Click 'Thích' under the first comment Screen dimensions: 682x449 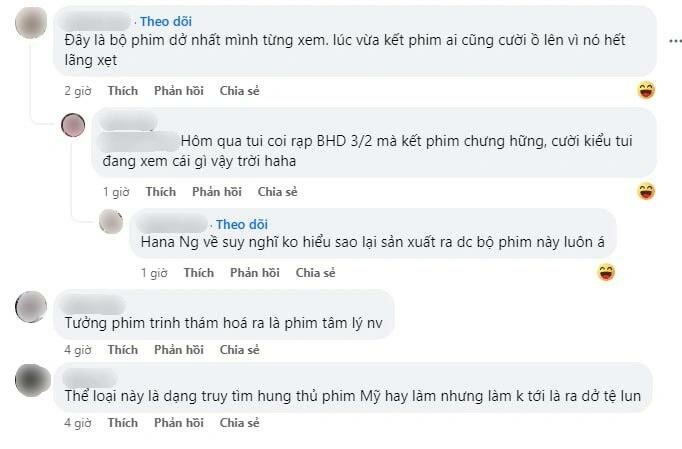coord(123,91)
